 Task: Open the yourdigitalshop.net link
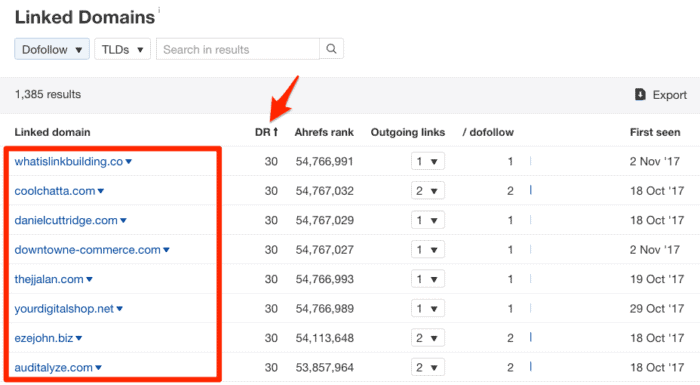pos(64,309)
